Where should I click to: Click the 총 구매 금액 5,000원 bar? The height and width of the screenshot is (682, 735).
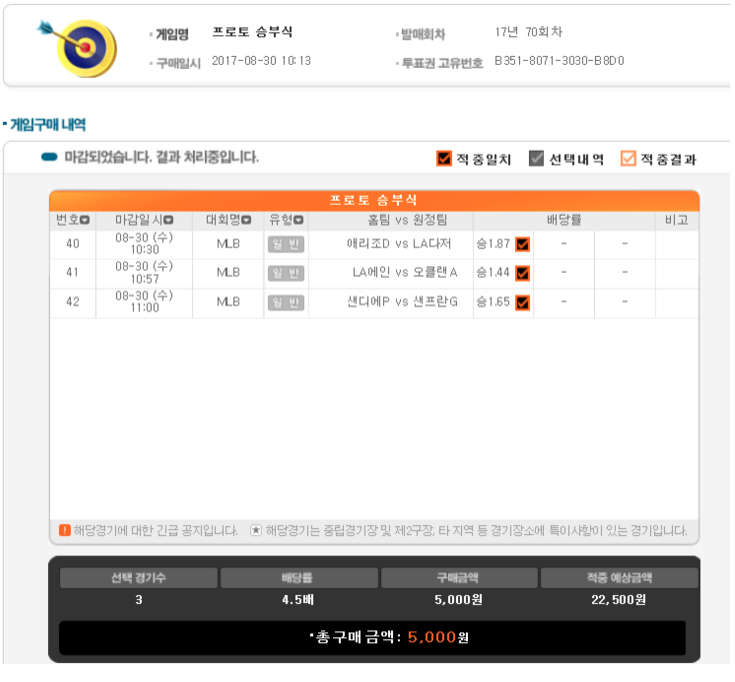pyautogui.click(x=373, y=637)
